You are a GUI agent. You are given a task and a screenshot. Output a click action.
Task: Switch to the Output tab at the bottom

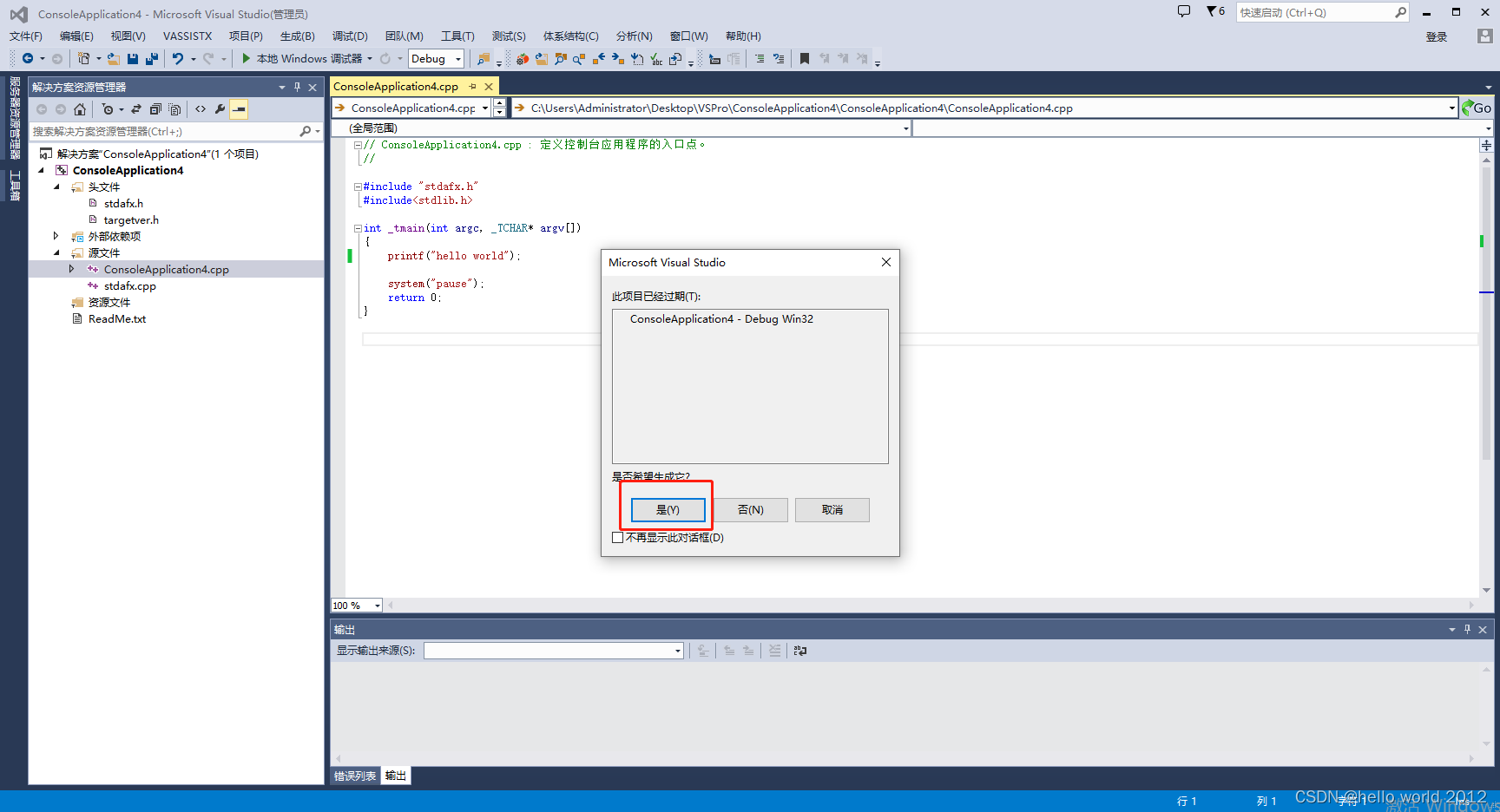(396, 776)
